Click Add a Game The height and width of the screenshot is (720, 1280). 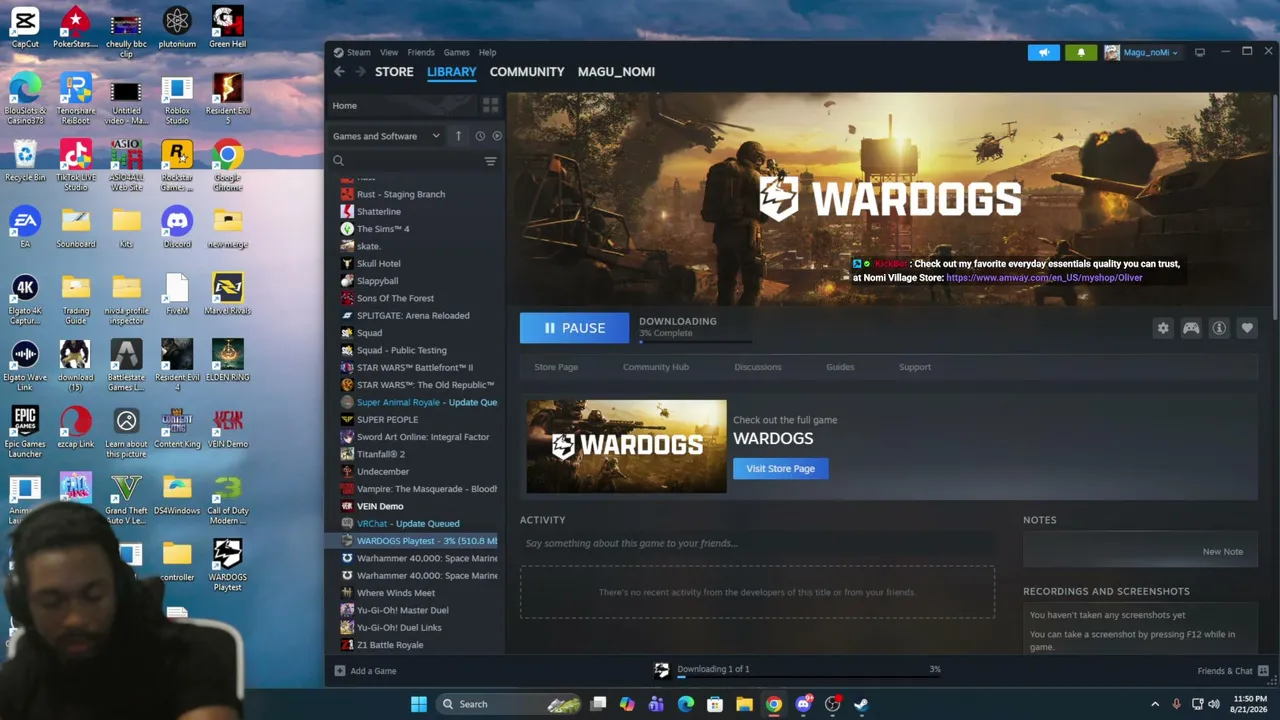366,671
